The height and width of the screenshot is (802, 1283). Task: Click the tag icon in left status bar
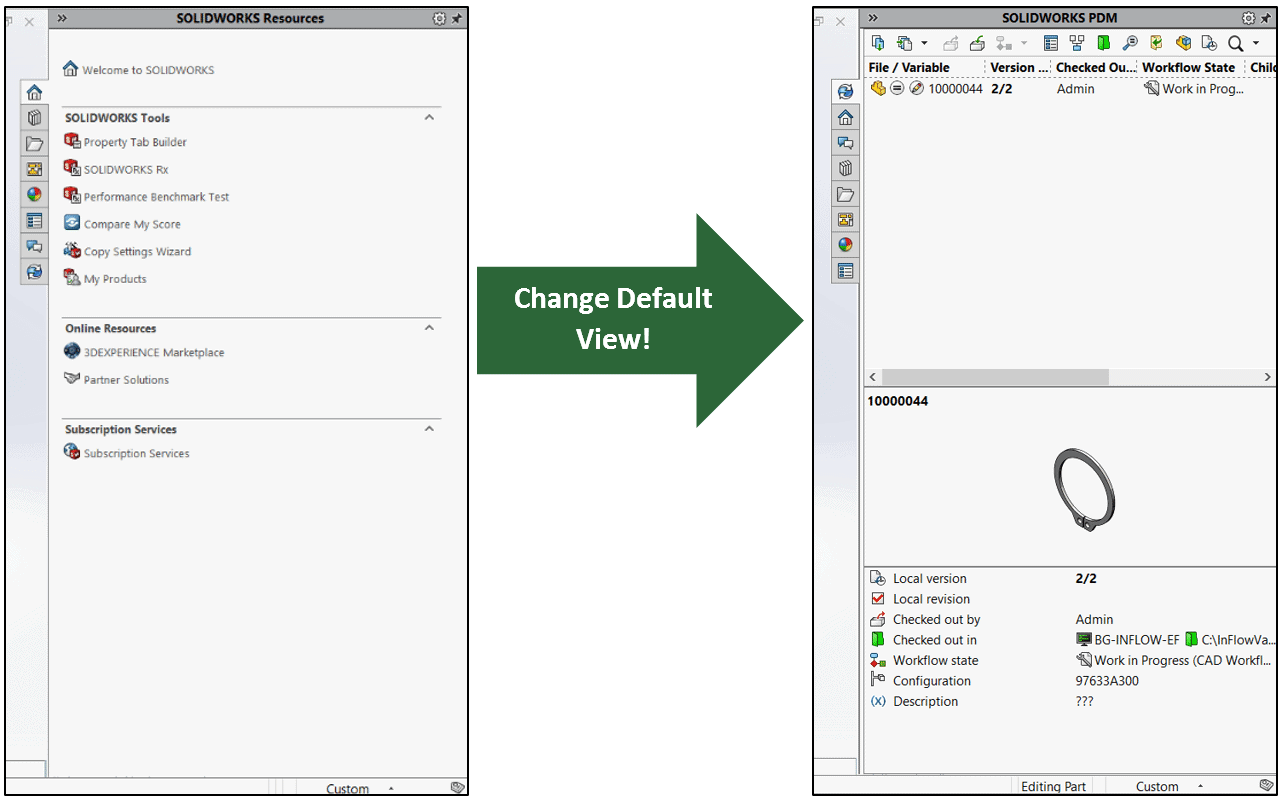[457, 787]
